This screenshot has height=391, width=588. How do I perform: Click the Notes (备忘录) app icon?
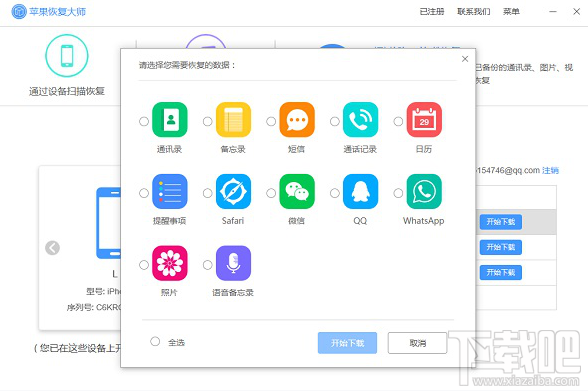pyautogui.click(x=233, y=120)
